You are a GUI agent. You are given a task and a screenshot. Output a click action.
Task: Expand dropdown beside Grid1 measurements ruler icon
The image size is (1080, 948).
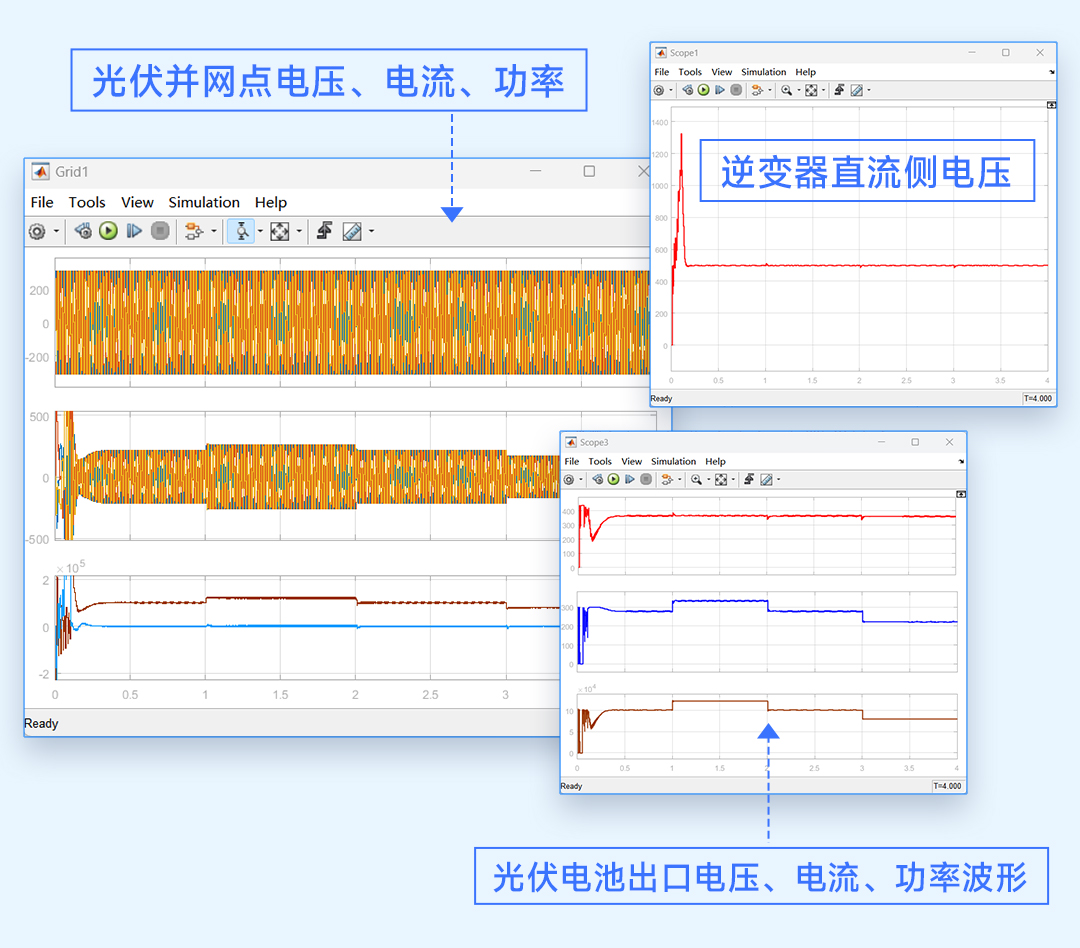point(371,231)
